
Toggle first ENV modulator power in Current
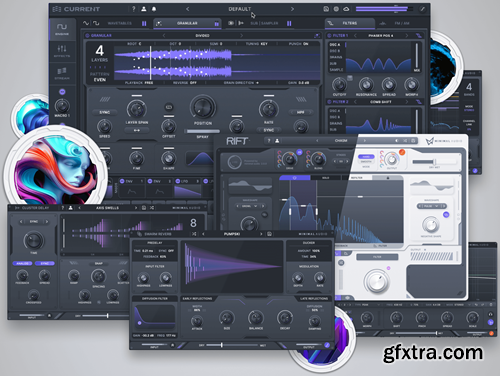pos(122,181)
